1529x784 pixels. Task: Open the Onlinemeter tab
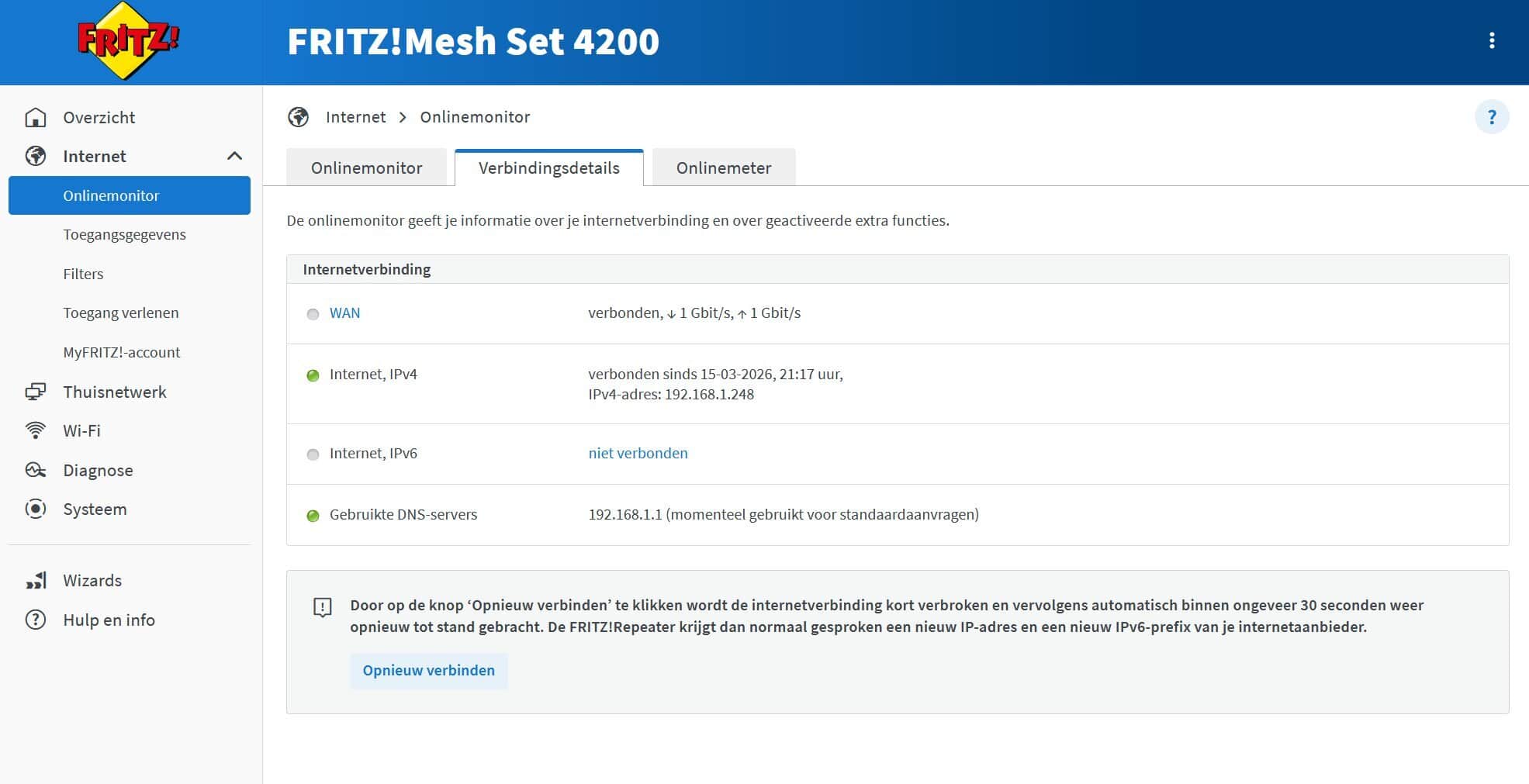[x=723, y=168]
